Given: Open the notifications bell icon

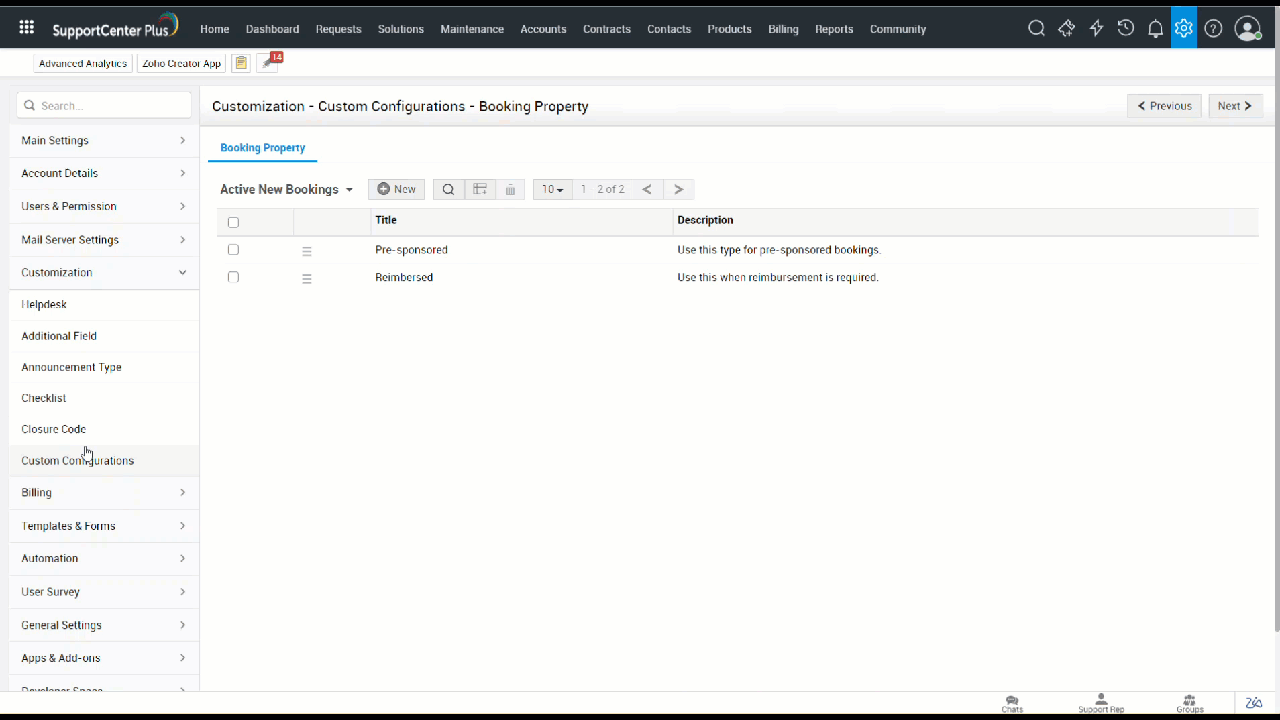Looking at the screenshot, I should [x=1155, y=28].
